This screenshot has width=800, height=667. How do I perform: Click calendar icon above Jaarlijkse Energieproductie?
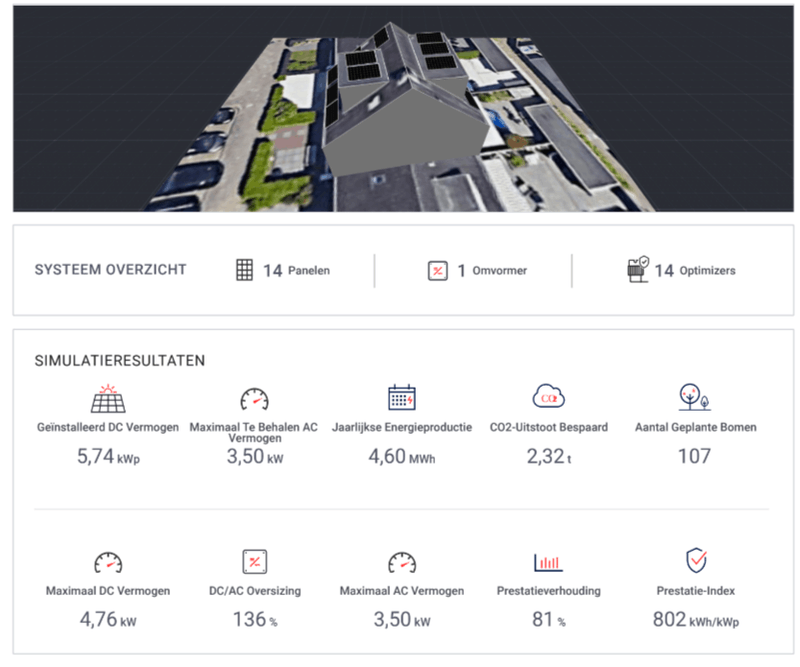[402, 398]
